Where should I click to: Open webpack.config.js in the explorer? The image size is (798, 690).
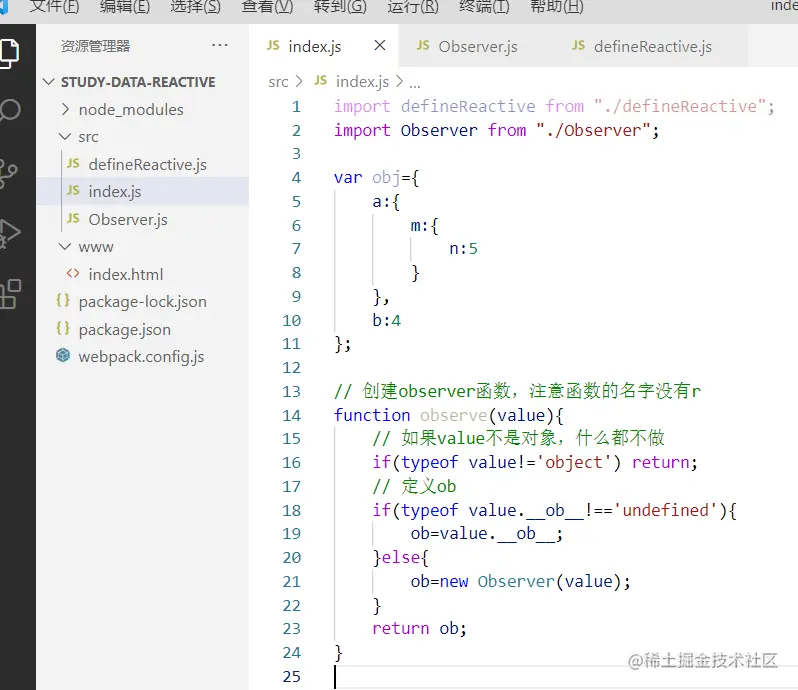tap(141, 357)
